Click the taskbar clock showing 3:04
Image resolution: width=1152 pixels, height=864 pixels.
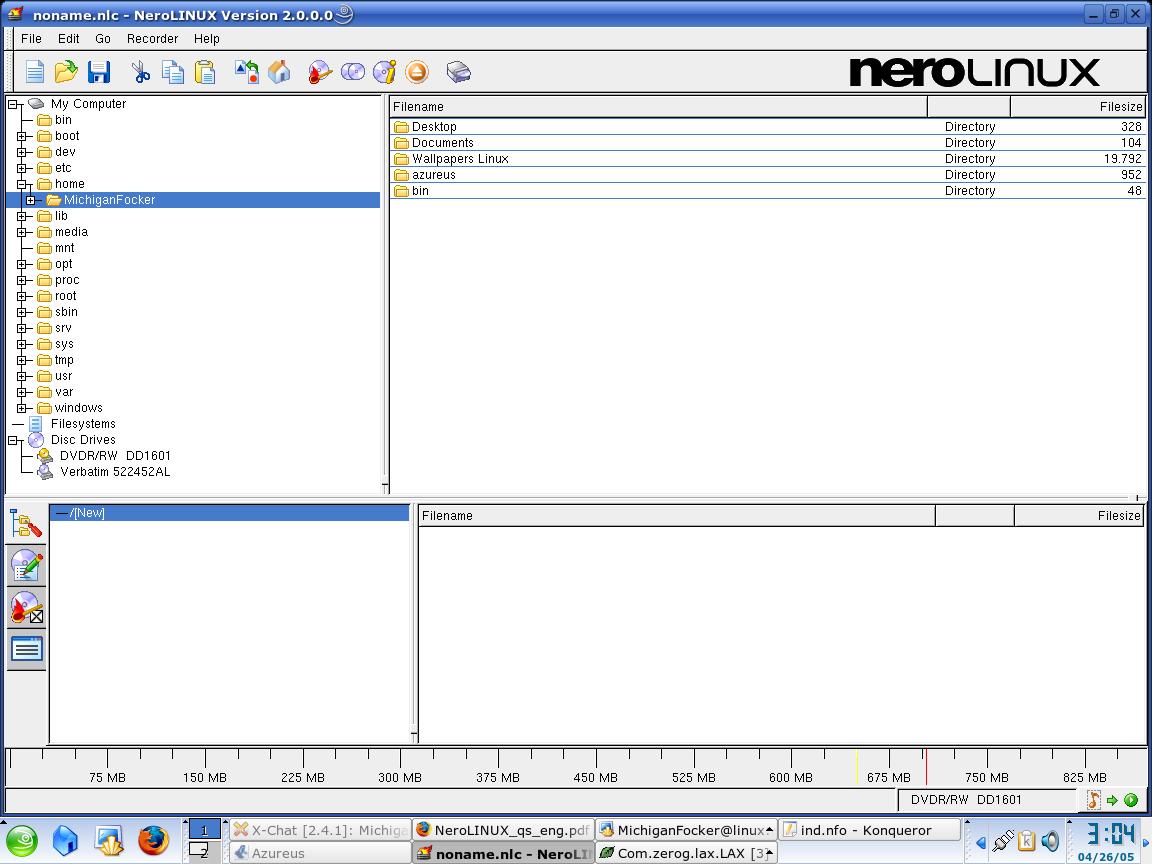click(1109, 834)
